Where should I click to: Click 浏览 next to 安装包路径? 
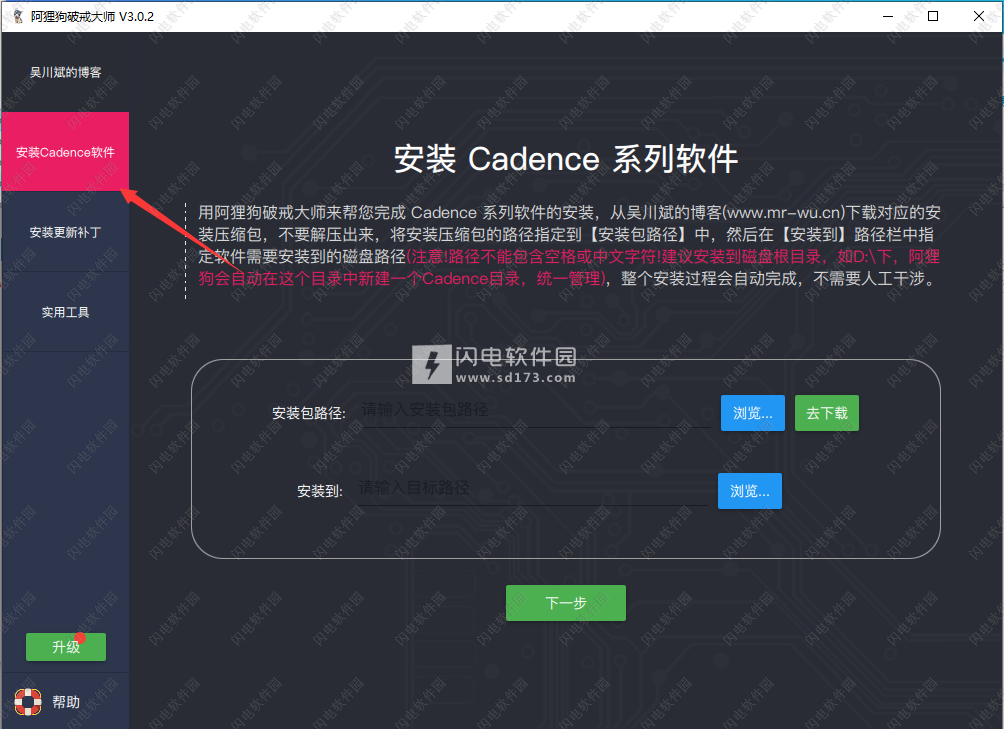coord(752,413)
